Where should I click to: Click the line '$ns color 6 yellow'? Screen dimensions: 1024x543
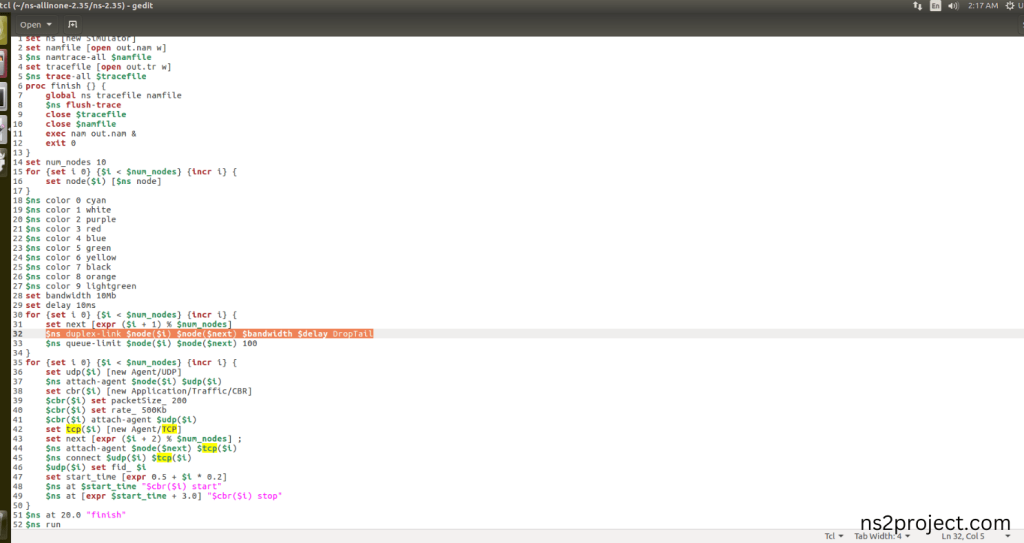pyautogui.click(x=71, y=257)
